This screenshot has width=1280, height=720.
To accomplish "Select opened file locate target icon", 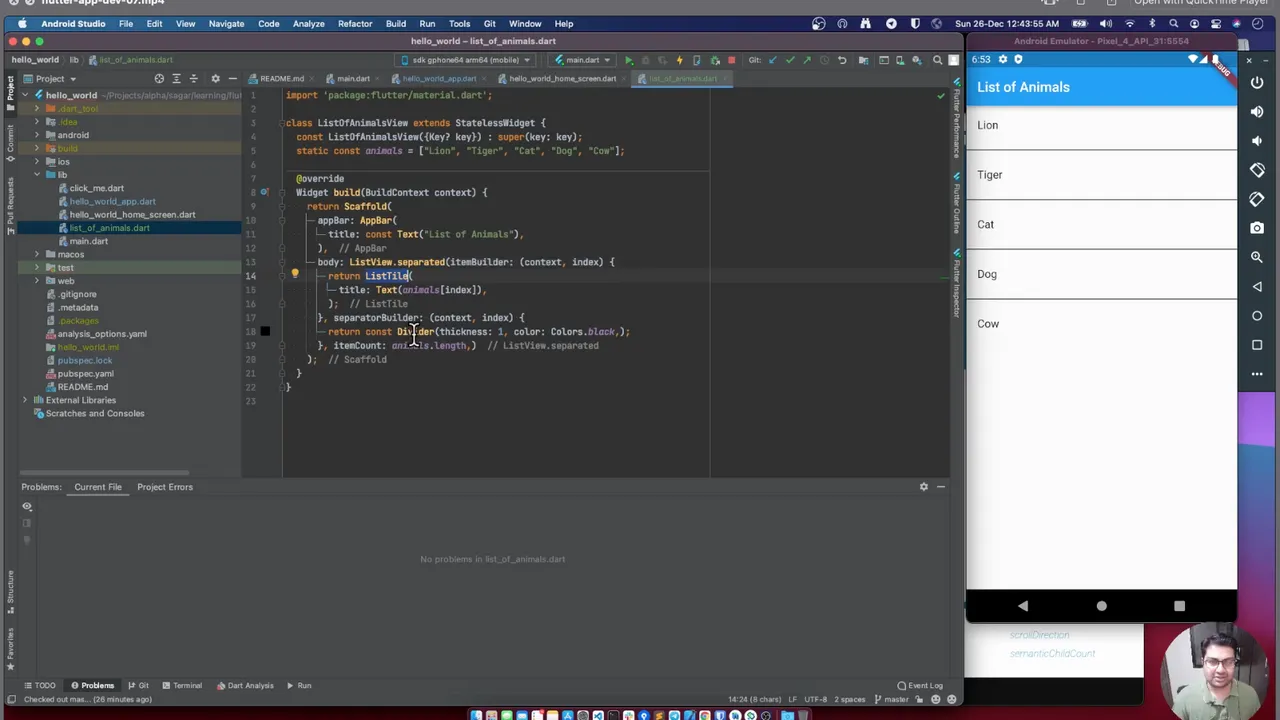I will (159, 78).
